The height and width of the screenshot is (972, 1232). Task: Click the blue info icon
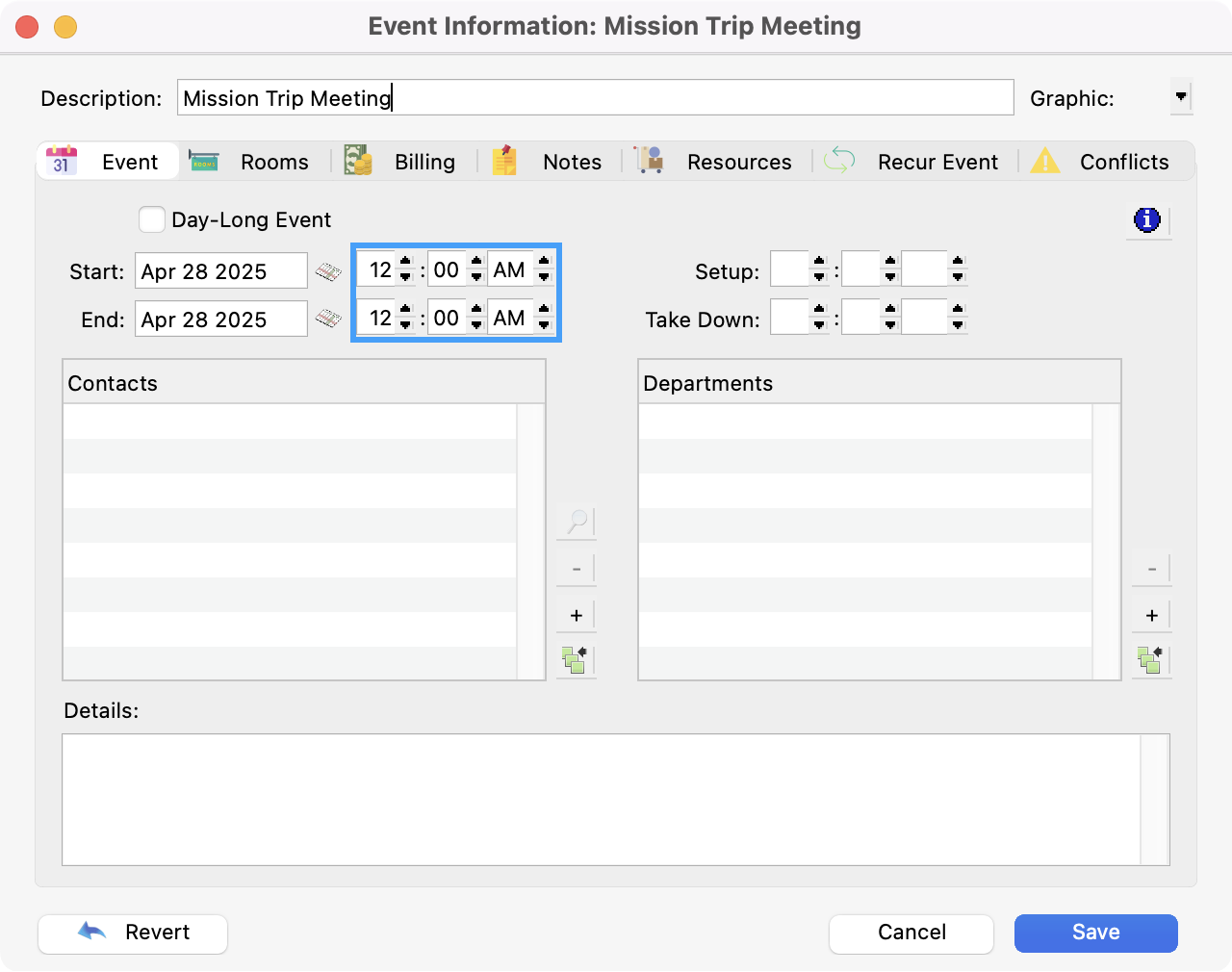click(1147, 220)
